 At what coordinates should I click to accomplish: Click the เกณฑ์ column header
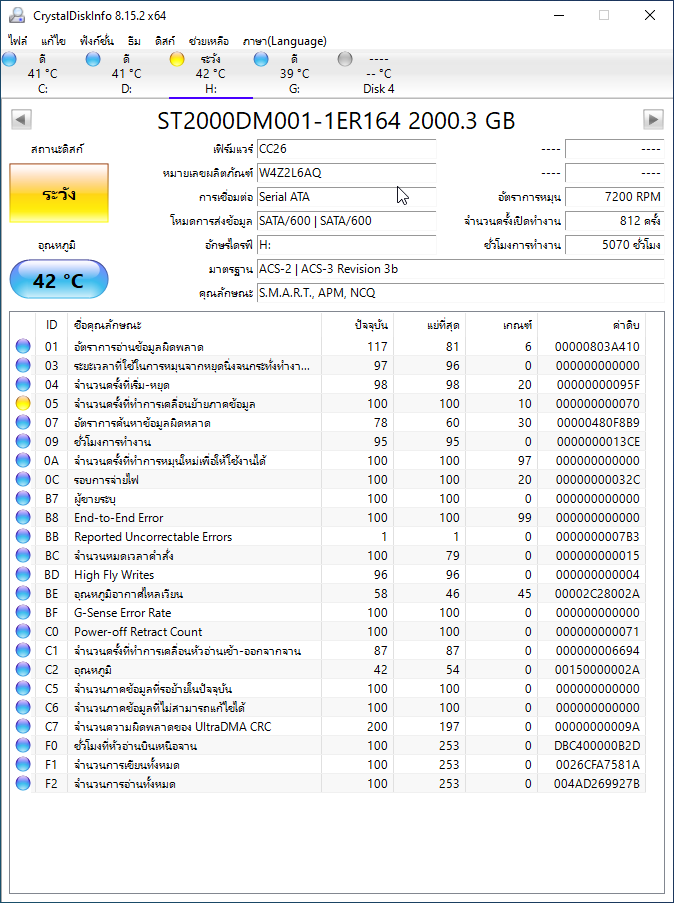tap(501, 325)
